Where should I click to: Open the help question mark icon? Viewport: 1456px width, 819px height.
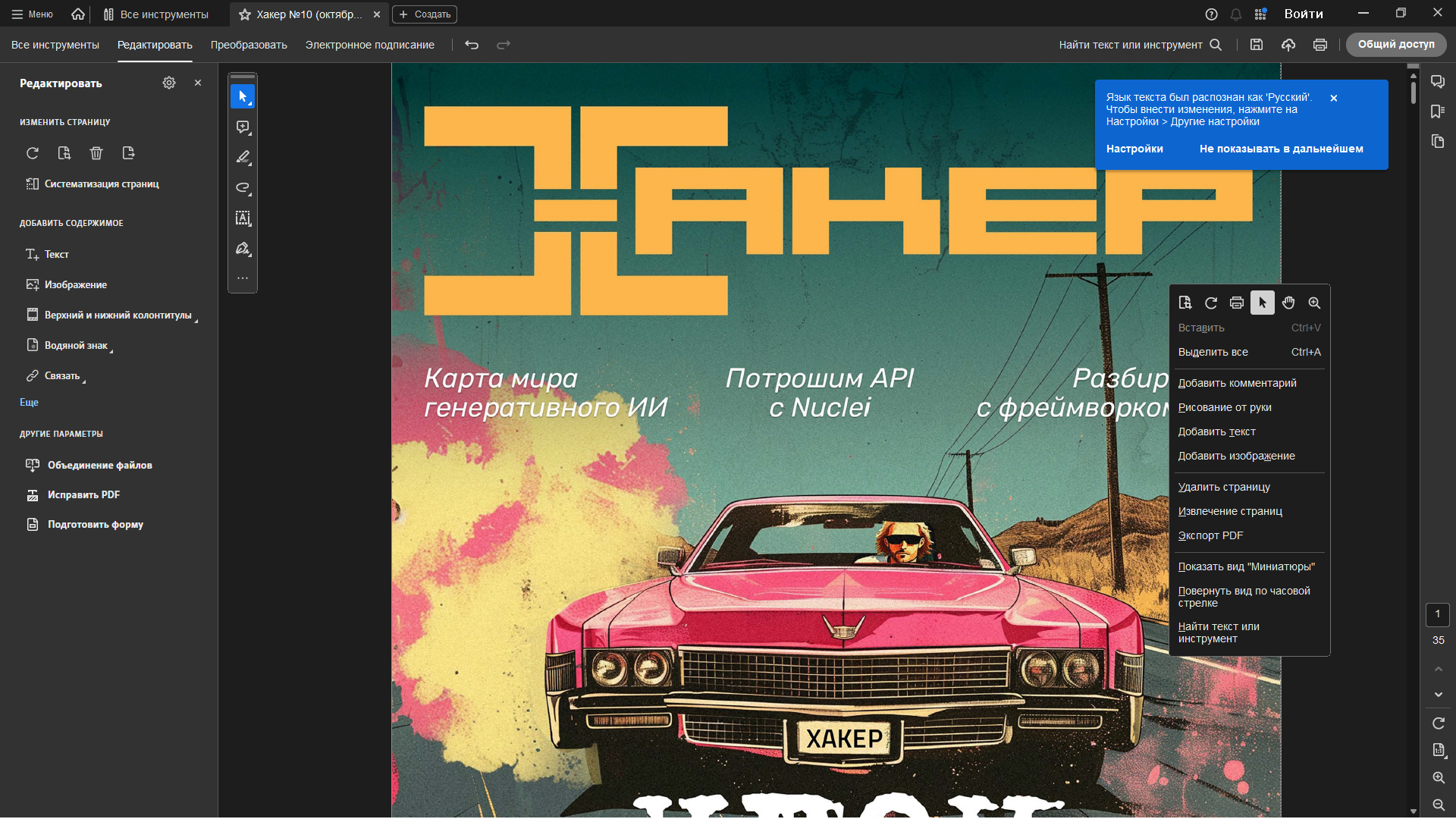[x=1212, y=14]
